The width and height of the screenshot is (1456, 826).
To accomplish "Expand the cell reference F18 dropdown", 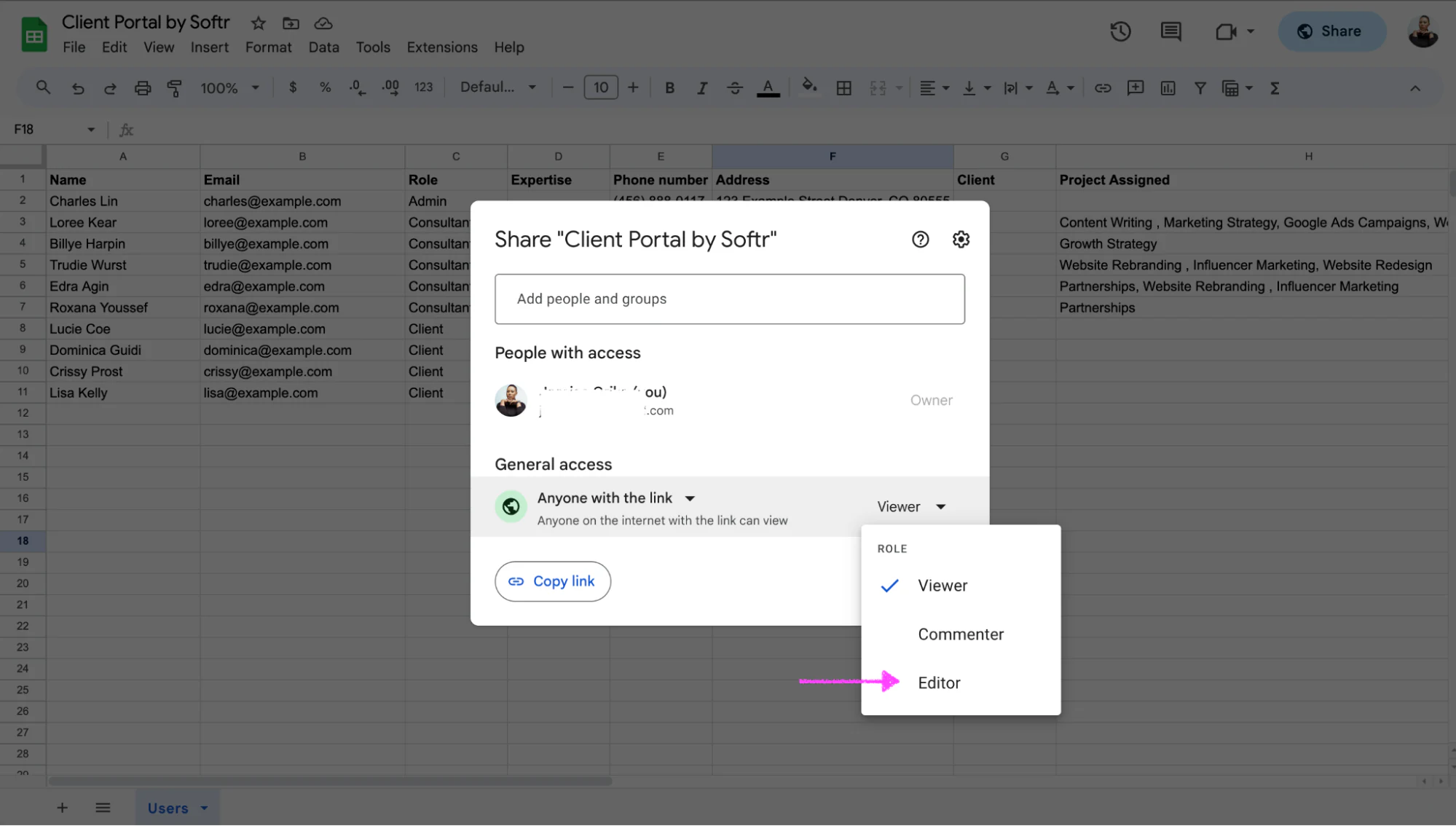I will pyautogui.click(x=91, y=130).
